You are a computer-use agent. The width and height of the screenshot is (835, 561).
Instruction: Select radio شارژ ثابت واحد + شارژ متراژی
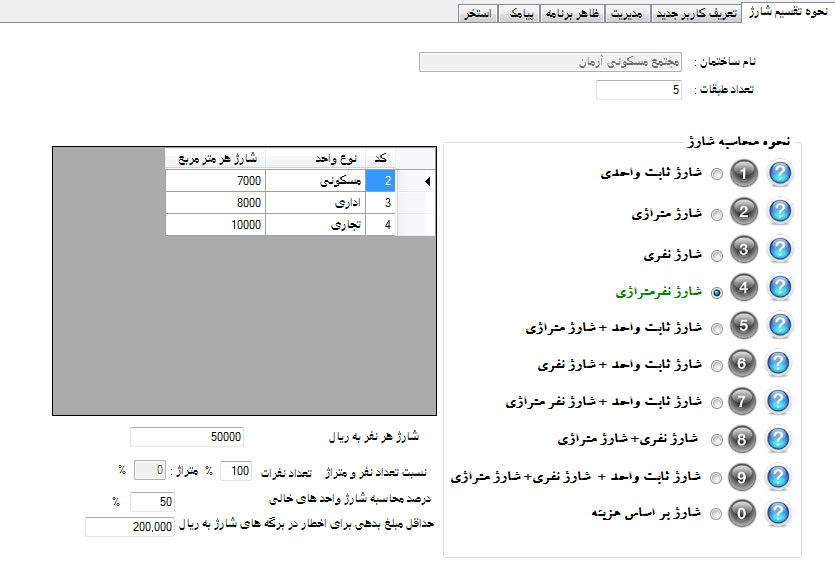[717, 329]
